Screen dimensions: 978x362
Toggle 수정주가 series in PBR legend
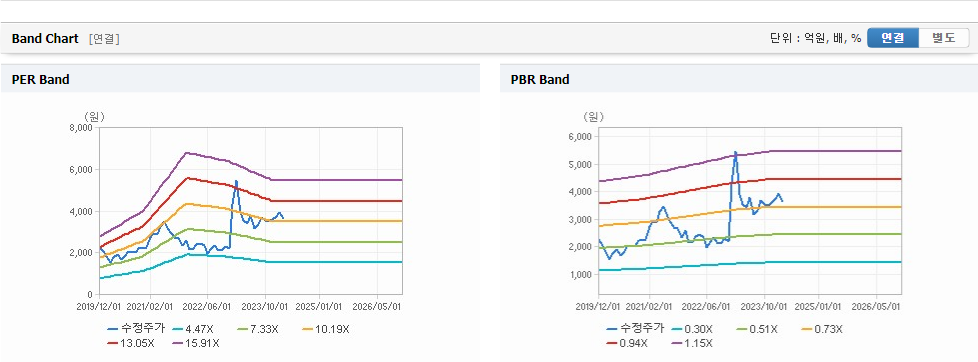[x=635, y=329]
